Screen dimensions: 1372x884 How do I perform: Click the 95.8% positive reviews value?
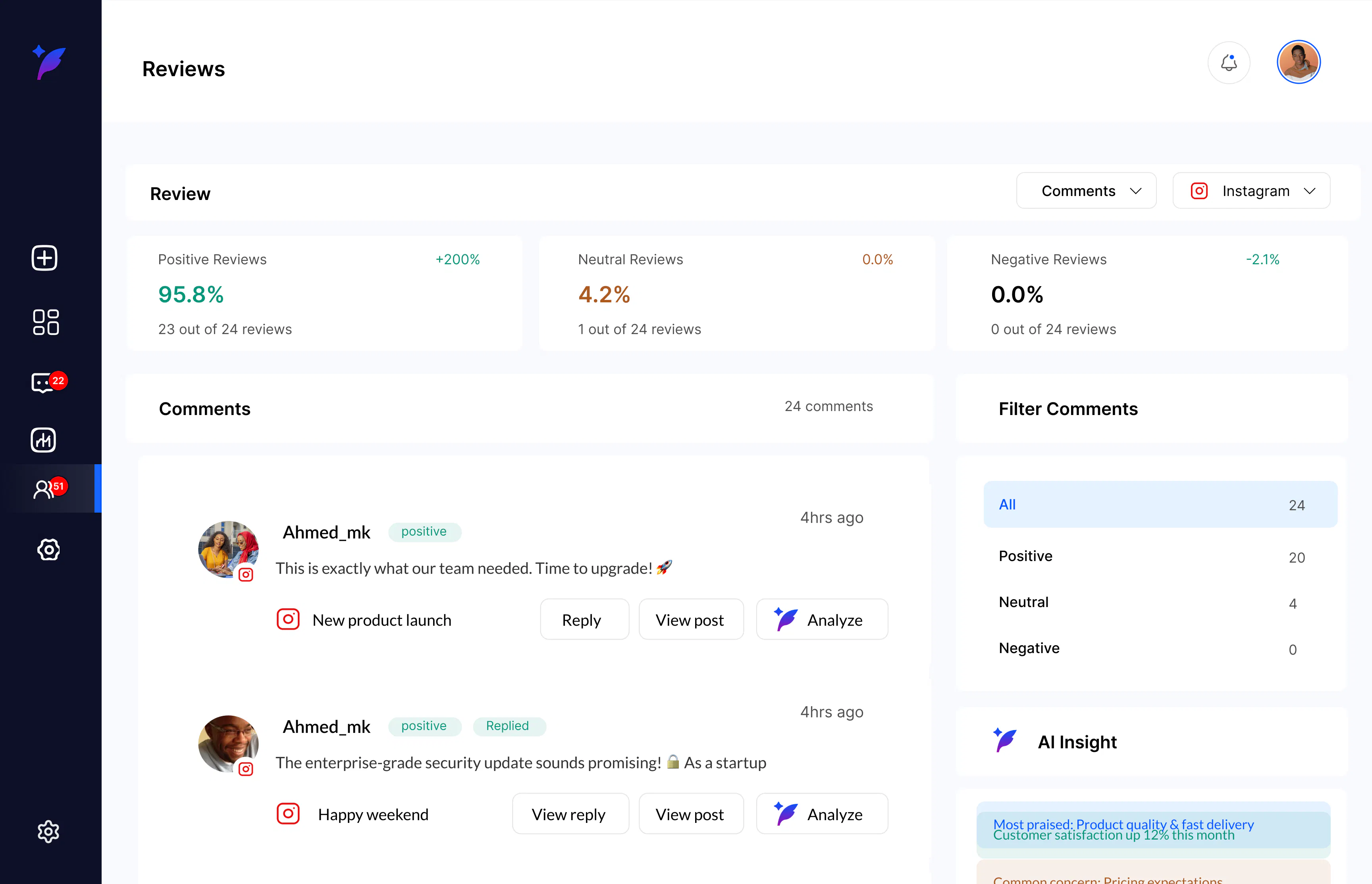coord(191,295)
